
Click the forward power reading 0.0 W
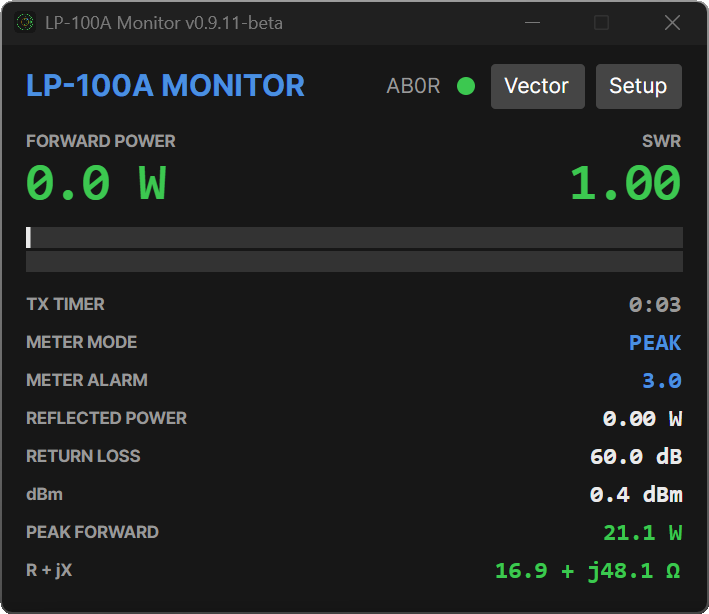(x=96, y=183)
